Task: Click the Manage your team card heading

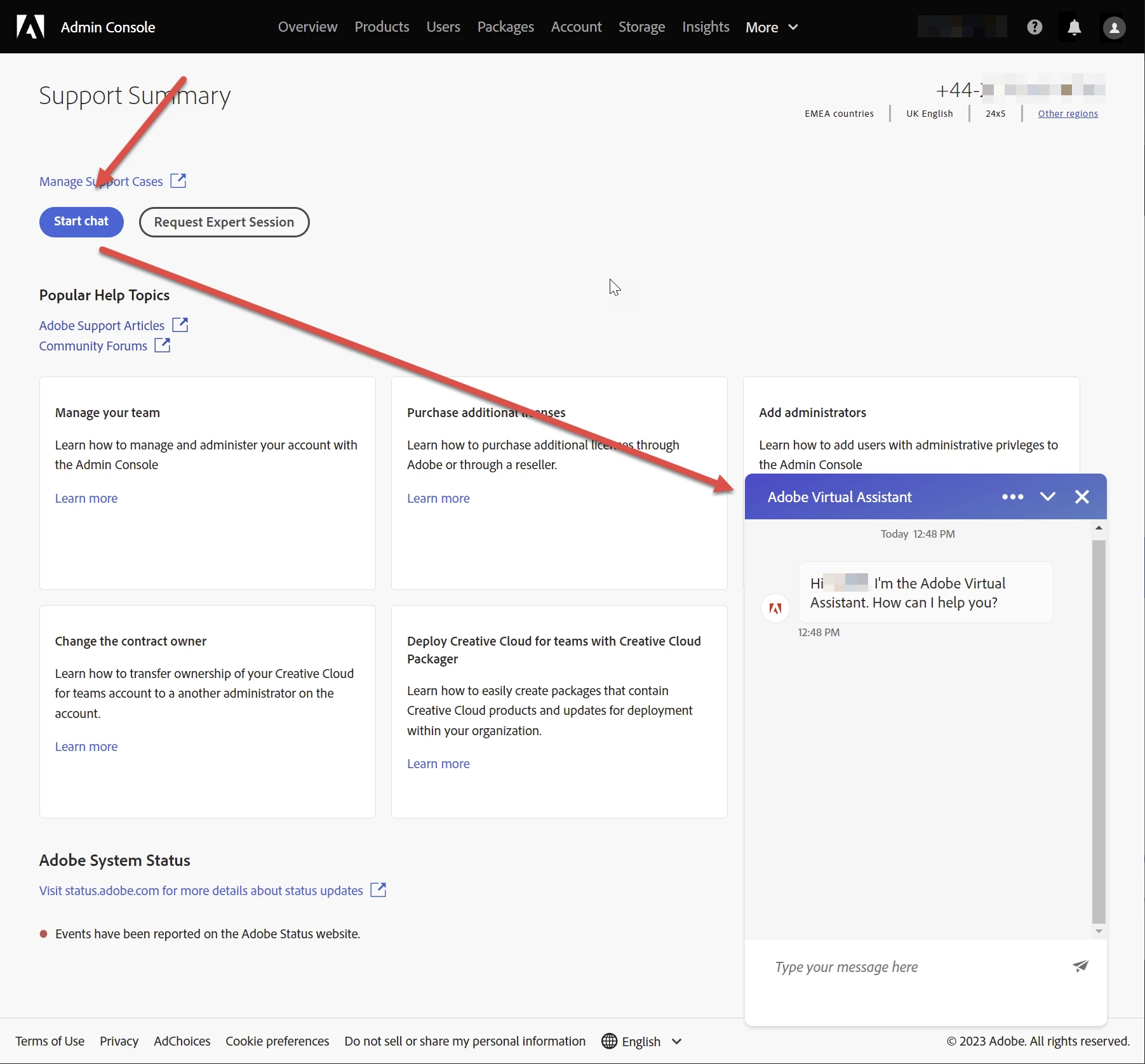Action: point(107,413)
